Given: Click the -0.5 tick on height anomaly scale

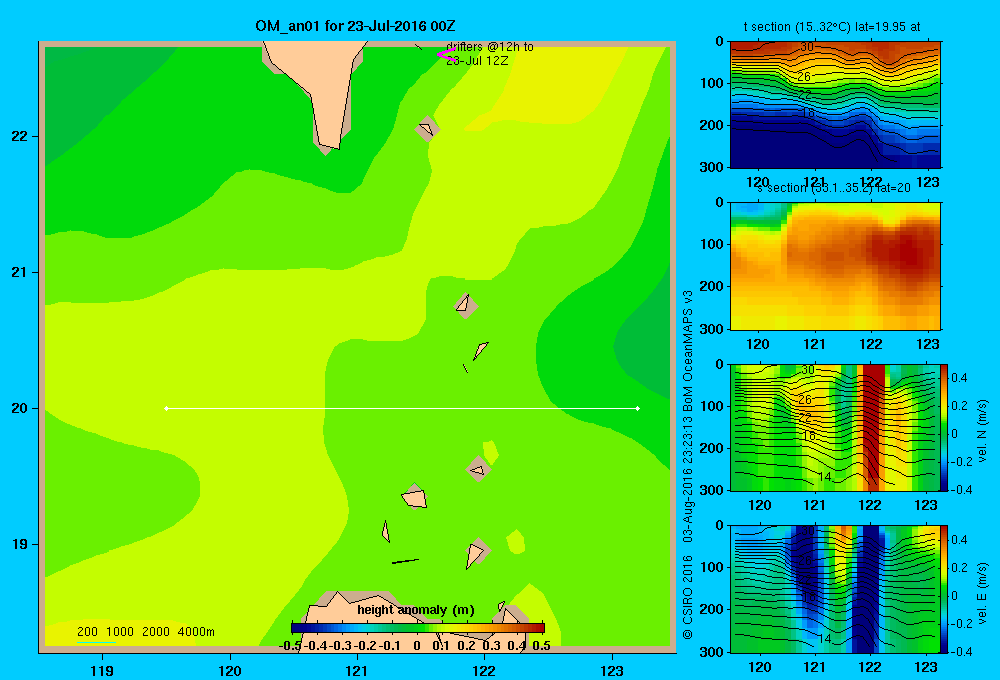Looking at the screenshot, I should click(291, 646).
